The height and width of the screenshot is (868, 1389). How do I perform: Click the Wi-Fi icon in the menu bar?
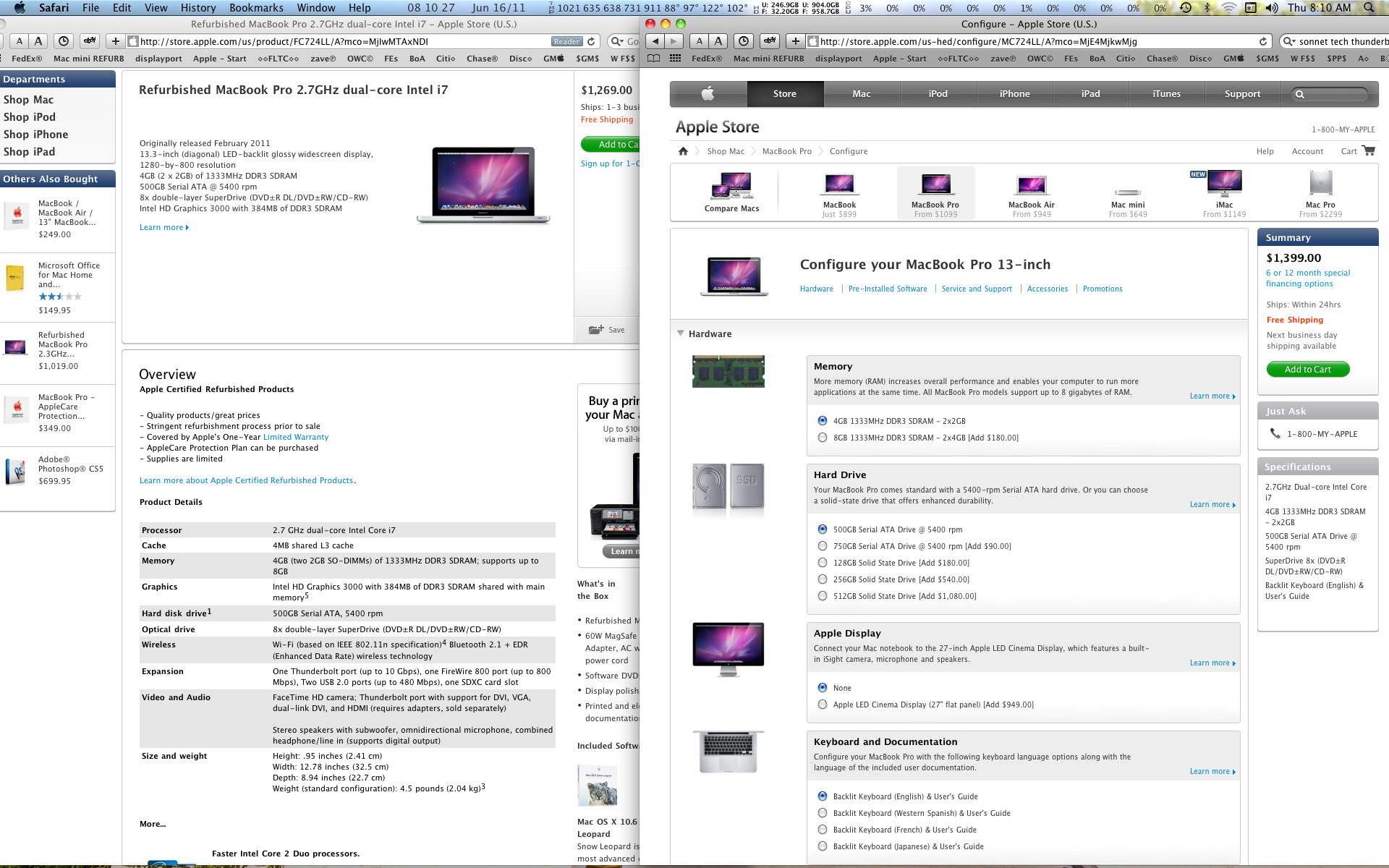click(x=1229, y=7)
